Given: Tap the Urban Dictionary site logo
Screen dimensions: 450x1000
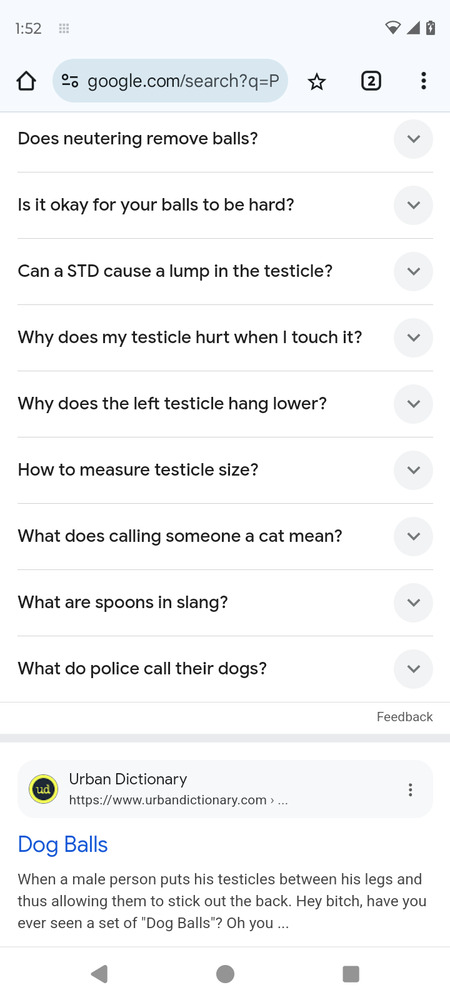Looking at the screenshot, I should [x=43, y=790].
